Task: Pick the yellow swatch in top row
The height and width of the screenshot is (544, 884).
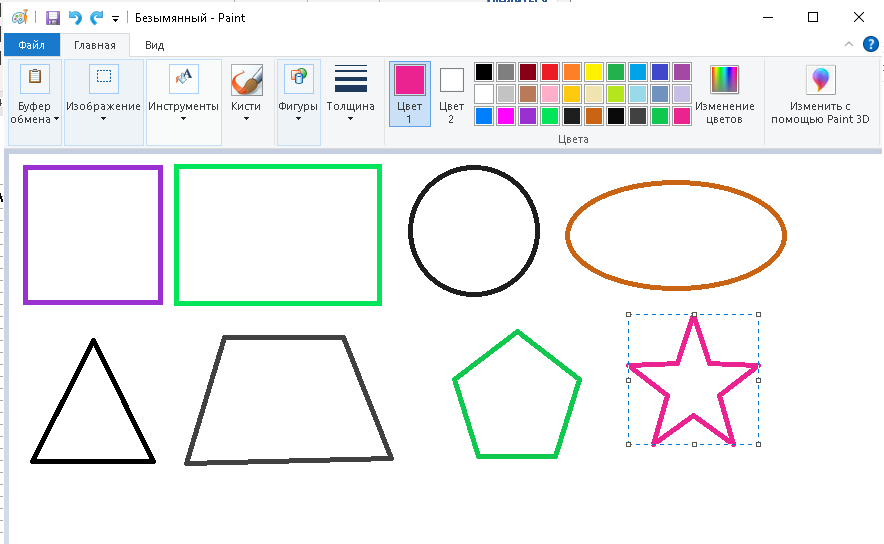Action: tap(594, 72)
